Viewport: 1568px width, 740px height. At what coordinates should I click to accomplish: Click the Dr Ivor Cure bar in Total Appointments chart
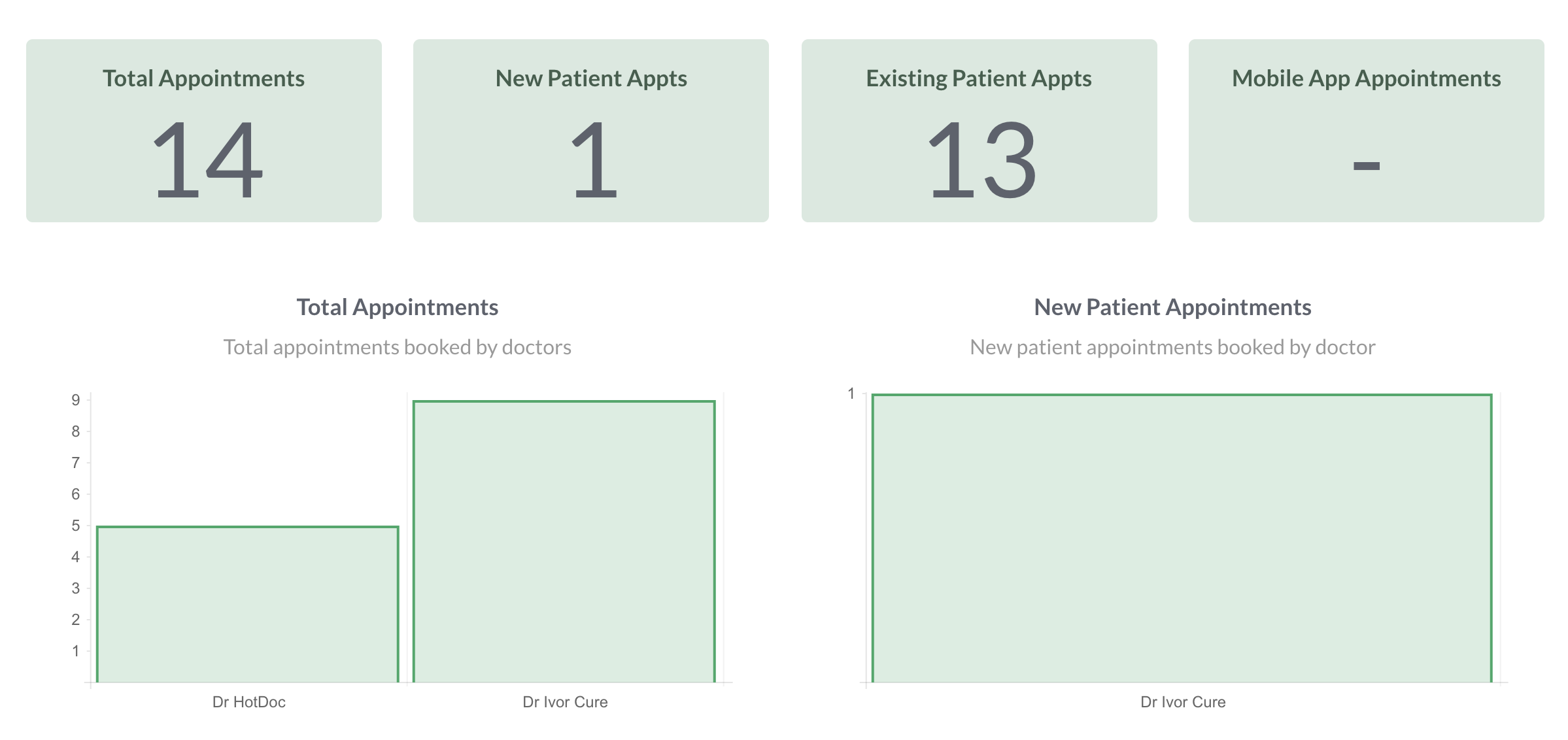coord(564,541)
